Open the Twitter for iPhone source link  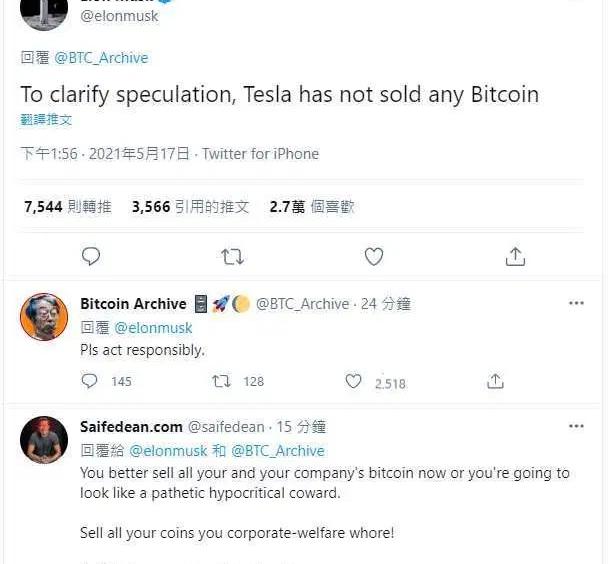pos(260,154)
